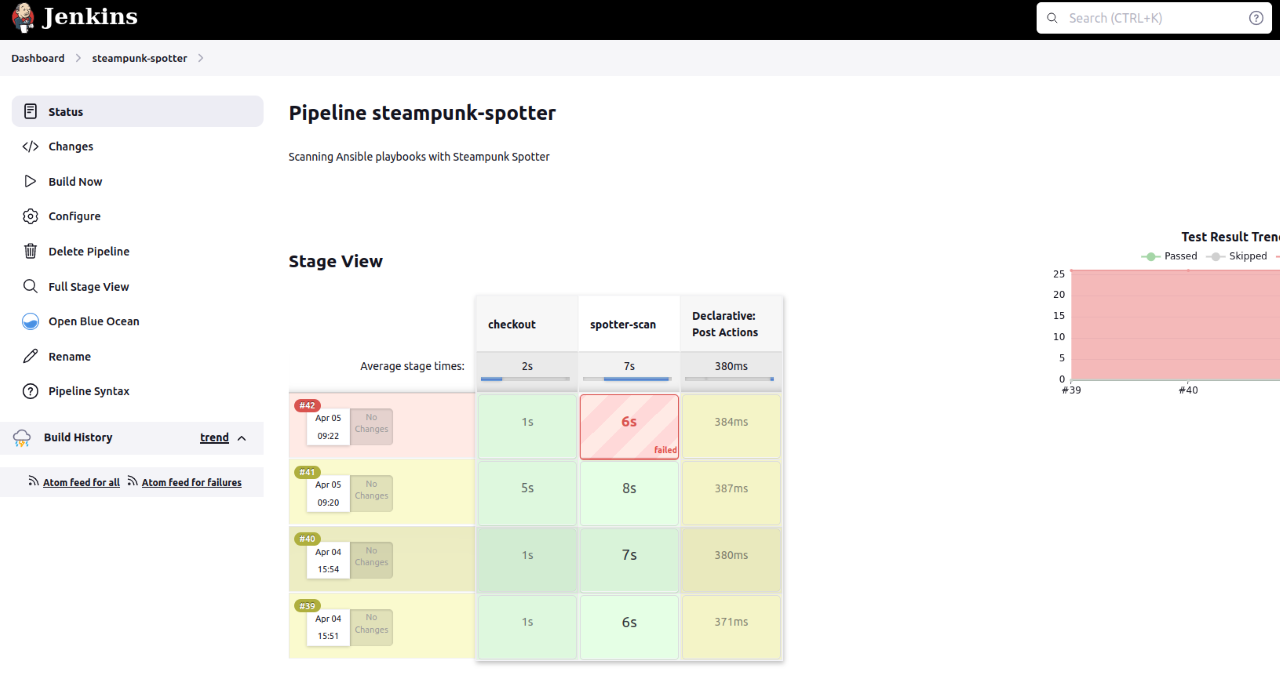This screenshot has height=683, width=1280.
Task: Click the Configure gear icon
Action: (30, 217)
